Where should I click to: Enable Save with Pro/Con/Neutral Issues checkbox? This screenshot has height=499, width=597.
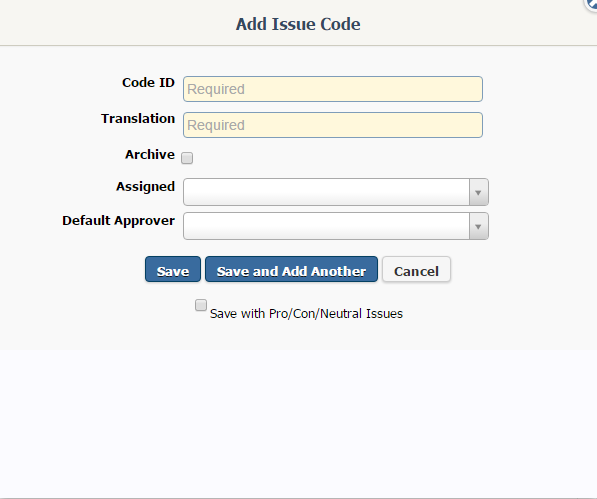coord(201,305)
